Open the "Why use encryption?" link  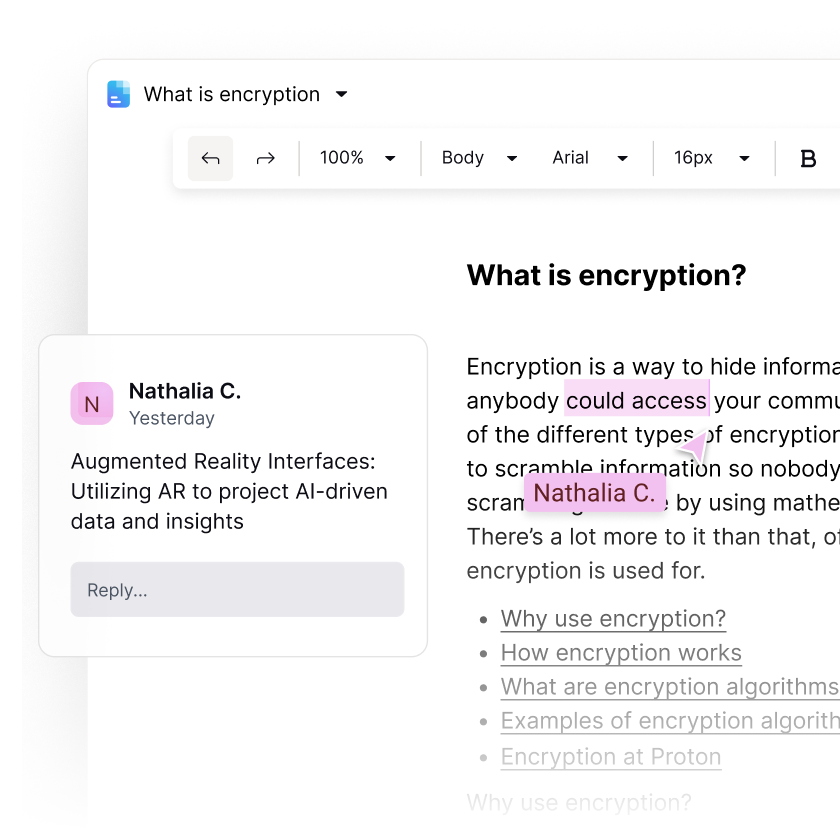613,619
